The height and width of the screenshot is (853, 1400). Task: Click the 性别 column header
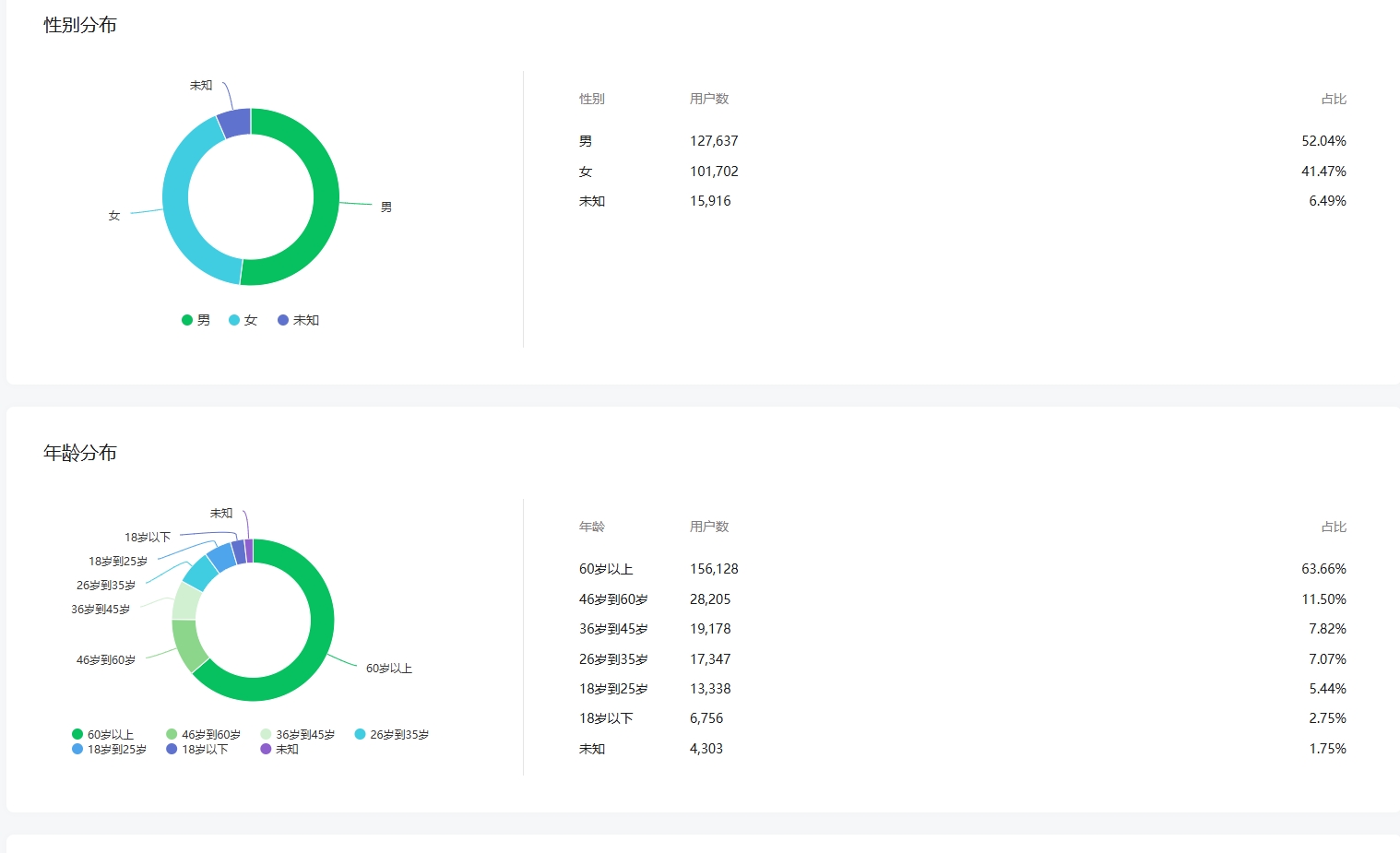[592, 99]
